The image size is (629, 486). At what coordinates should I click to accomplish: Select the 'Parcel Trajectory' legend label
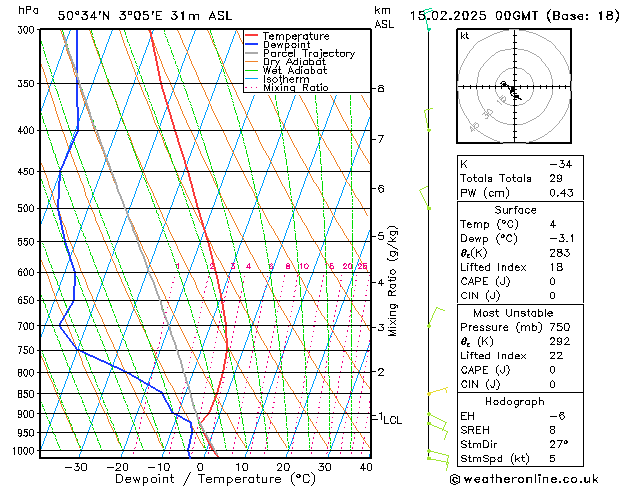[309, 53]
